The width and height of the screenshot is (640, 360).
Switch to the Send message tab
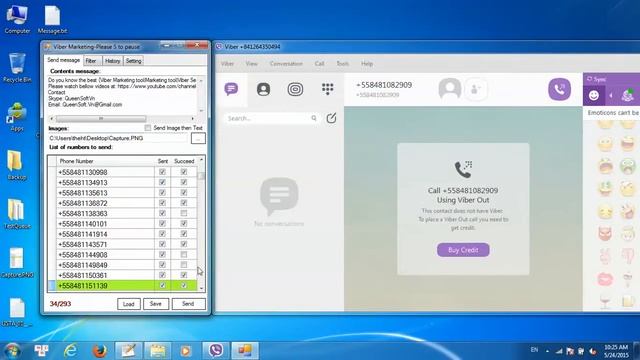(x=64, y=60)
